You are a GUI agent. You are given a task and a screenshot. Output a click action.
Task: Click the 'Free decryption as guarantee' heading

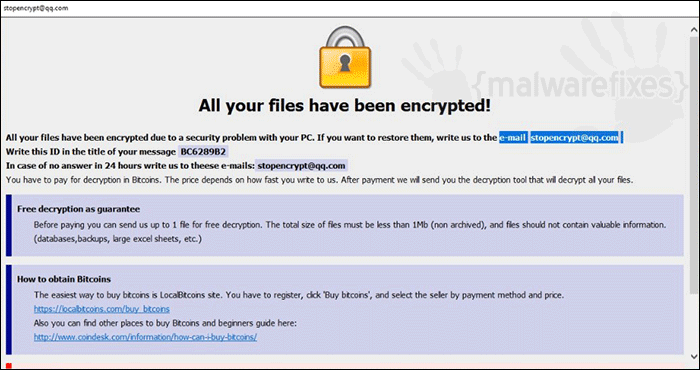tap(79, 209)
